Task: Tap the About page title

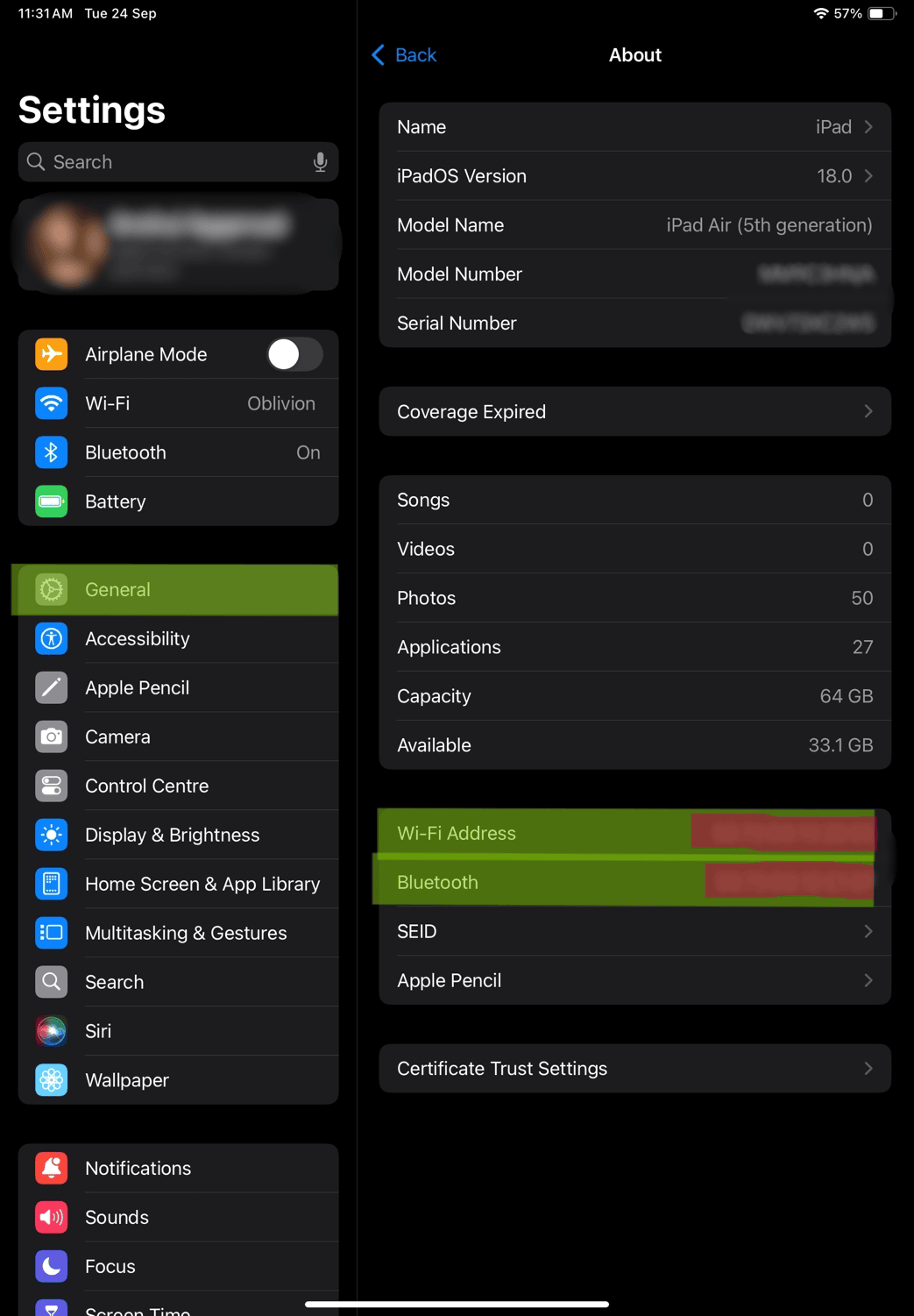Action: tap(634, 55)
